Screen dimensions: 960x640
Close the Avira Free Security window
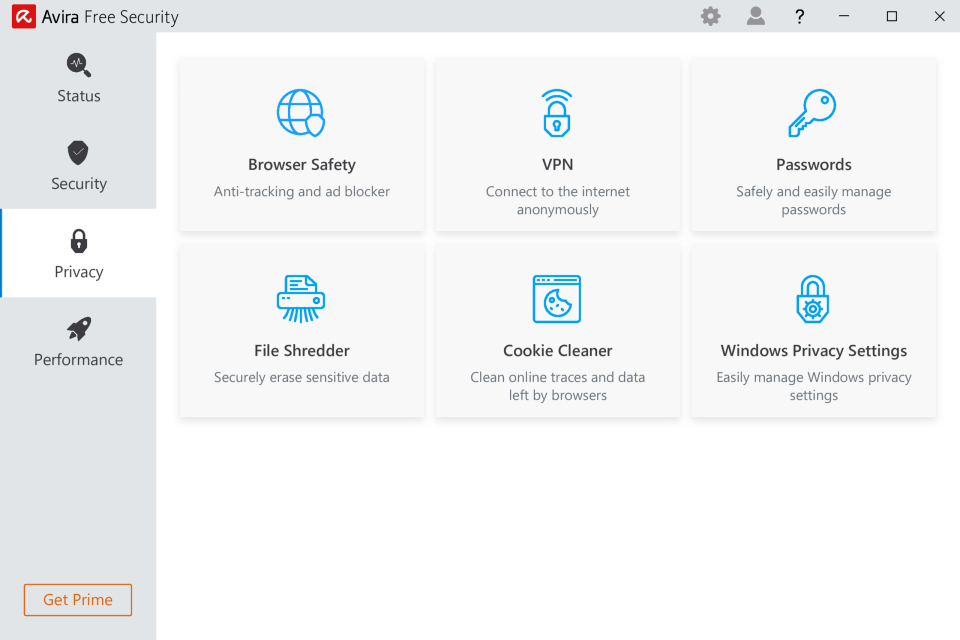pyautogui.click(x=939, y=16)
